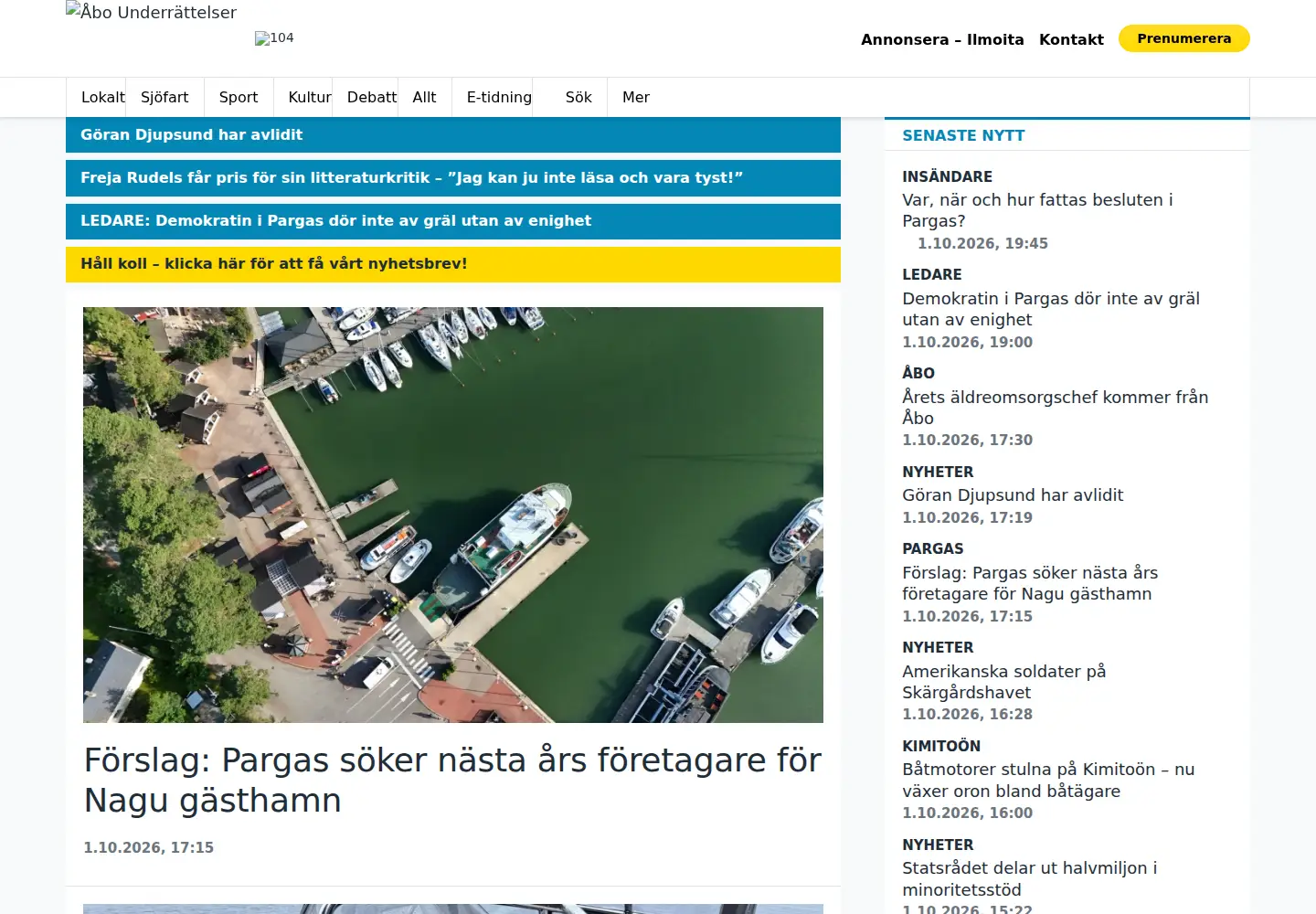Image resolution: width=1316 pixels, height=914 pixels.
Task: Open the PARGAS category label
Action: pos(932,548)
